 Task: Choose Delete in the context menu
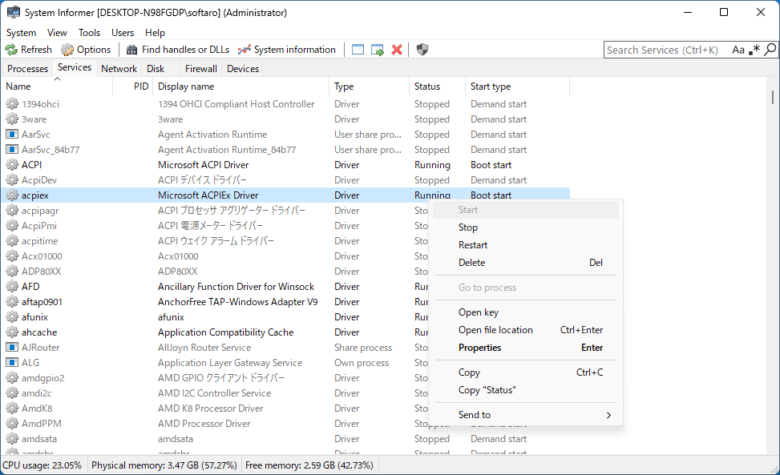[526, 263]
